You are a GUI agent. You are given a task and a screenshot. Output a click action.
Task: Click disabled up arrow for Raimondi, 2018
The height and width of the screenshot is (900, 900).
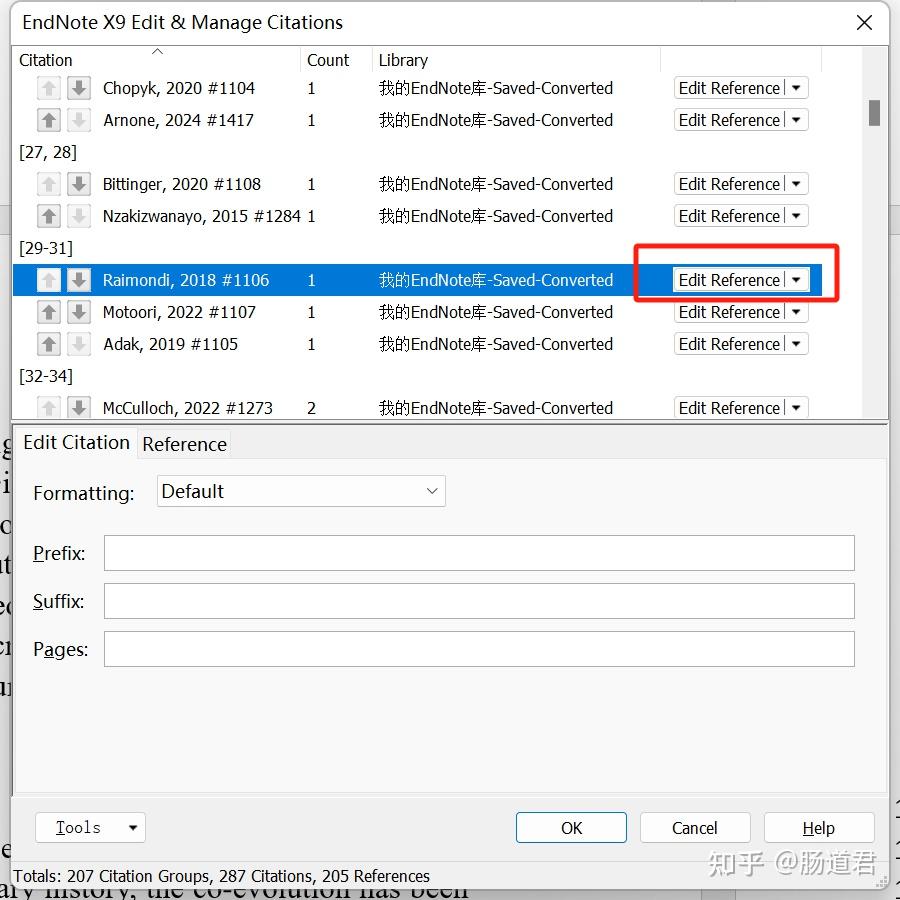tap(49, 280)
